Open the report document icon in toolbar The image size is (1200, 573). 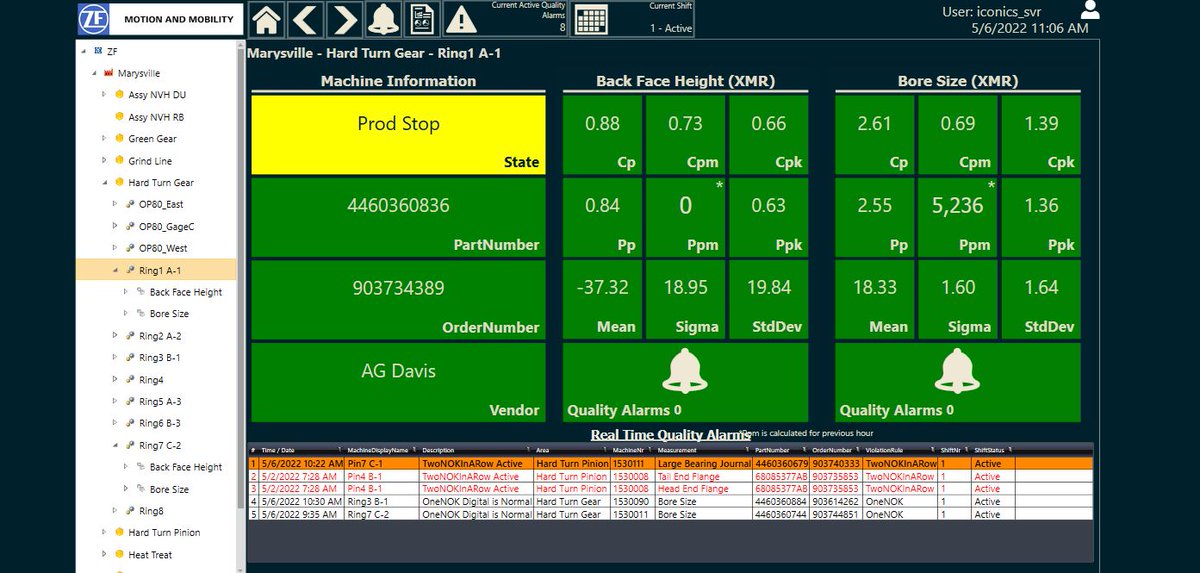coord(423,19)
